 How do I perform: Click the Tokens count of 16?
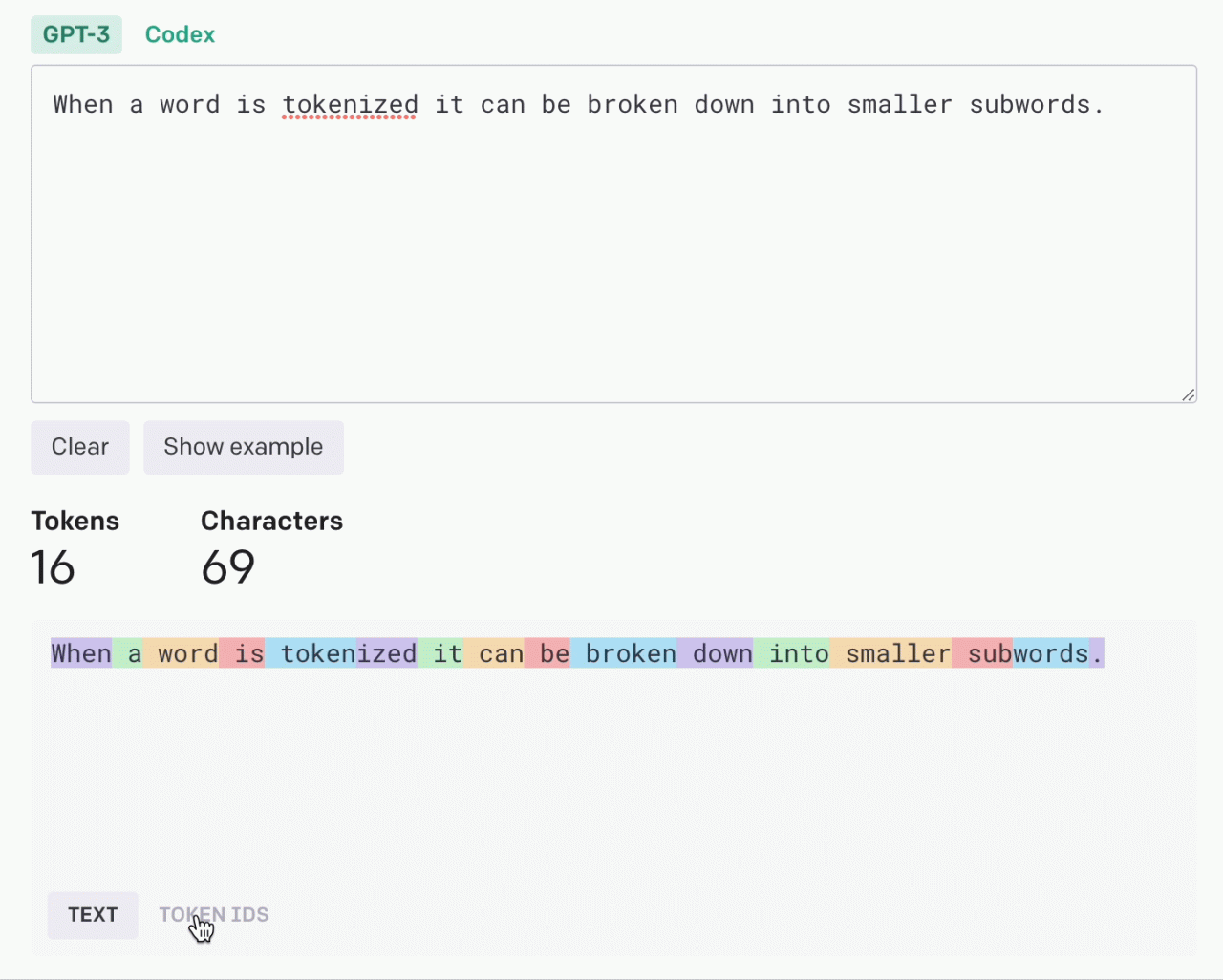coord(53,567)
